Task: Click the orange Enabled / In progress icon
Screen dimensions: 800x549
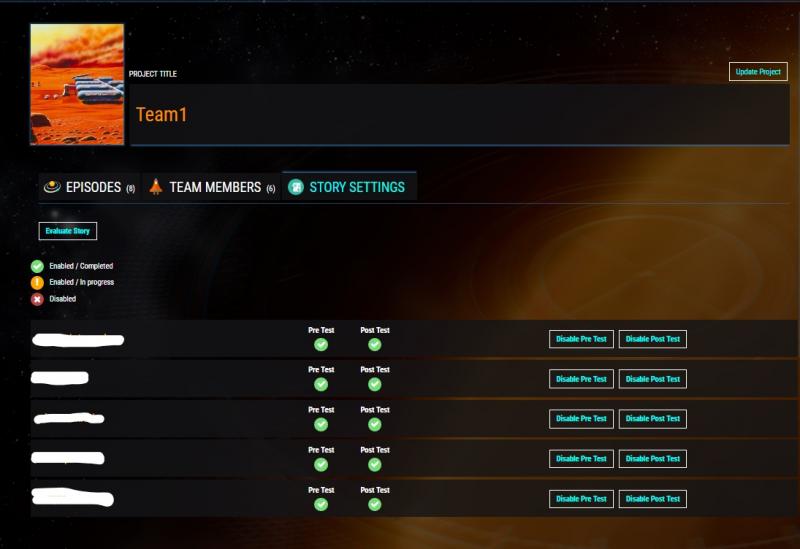Action: click(37, 282)
